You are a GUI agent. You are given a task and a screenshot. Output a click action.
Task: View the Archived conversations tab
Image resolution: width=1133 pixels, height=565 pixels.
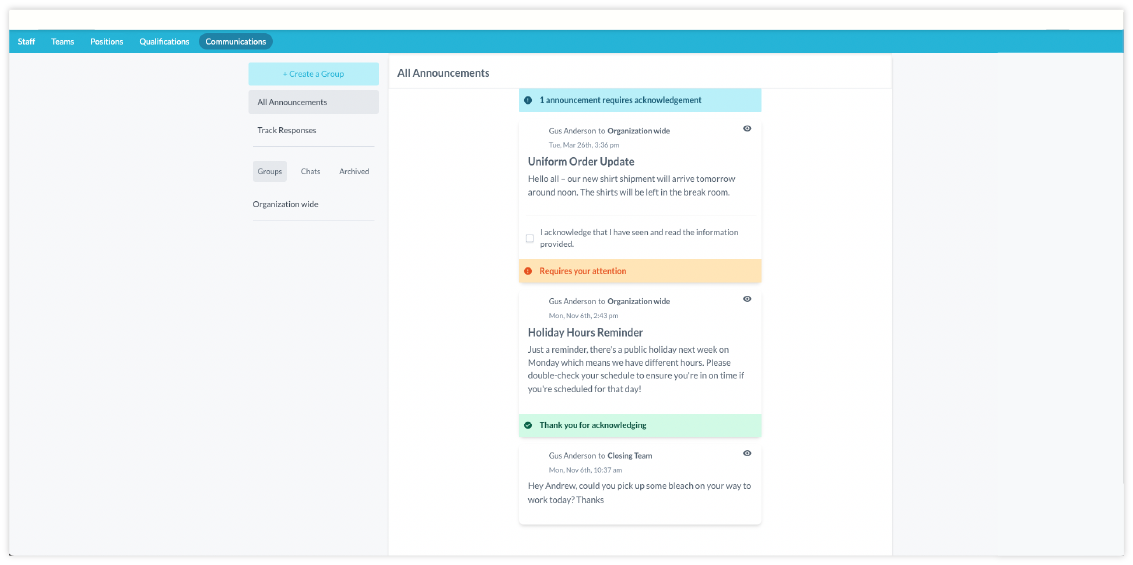click(x=354, y=172)
